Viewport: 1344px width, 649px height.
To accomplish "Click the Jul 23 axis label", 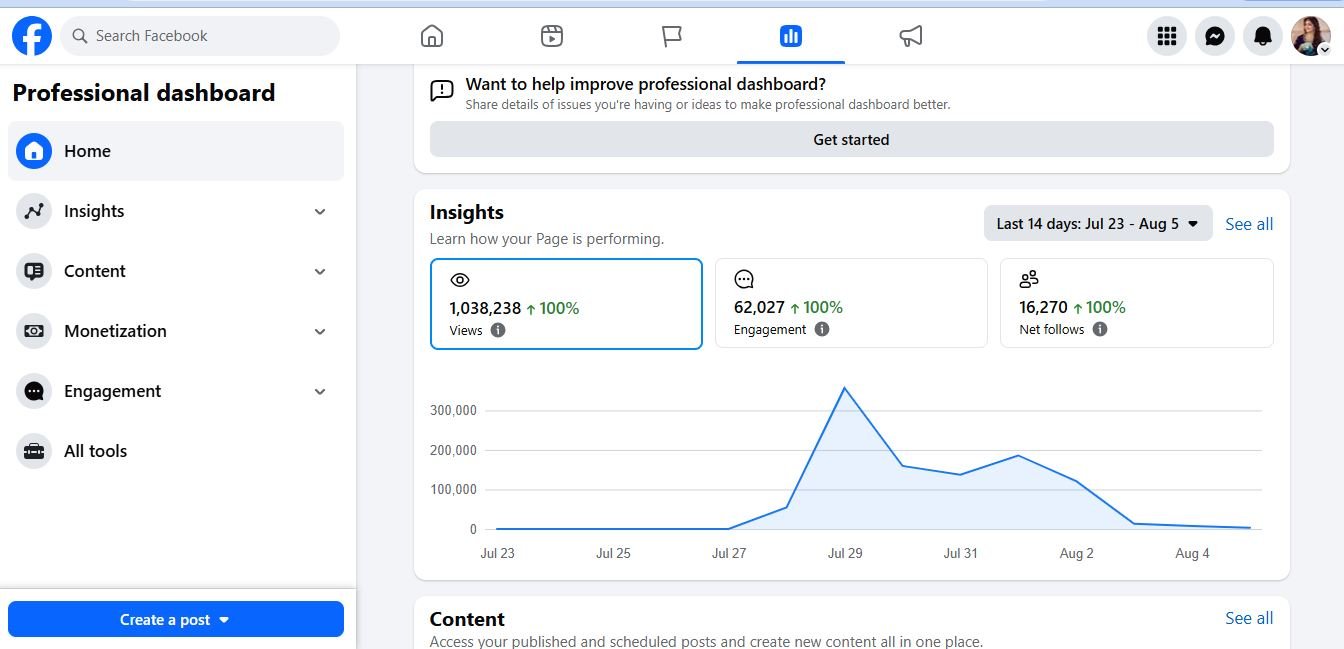I will (497, 553).
